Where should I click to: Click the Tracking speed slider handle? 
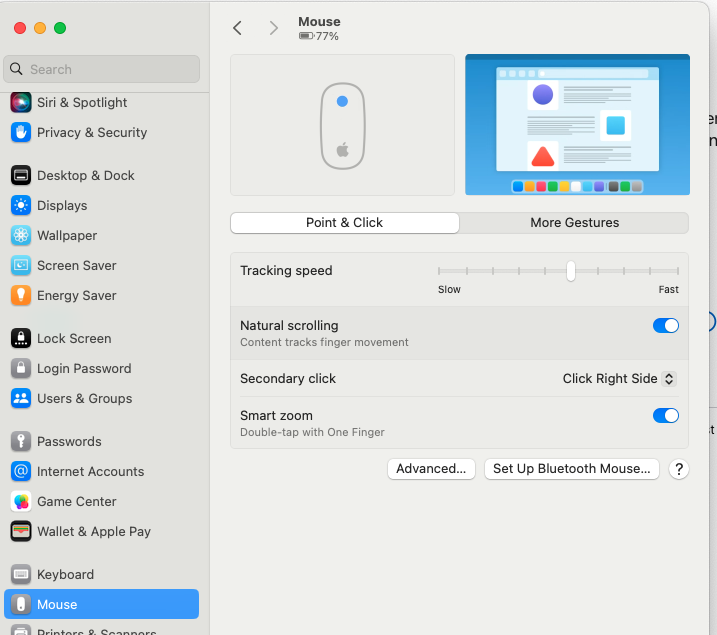click(571, 271)
